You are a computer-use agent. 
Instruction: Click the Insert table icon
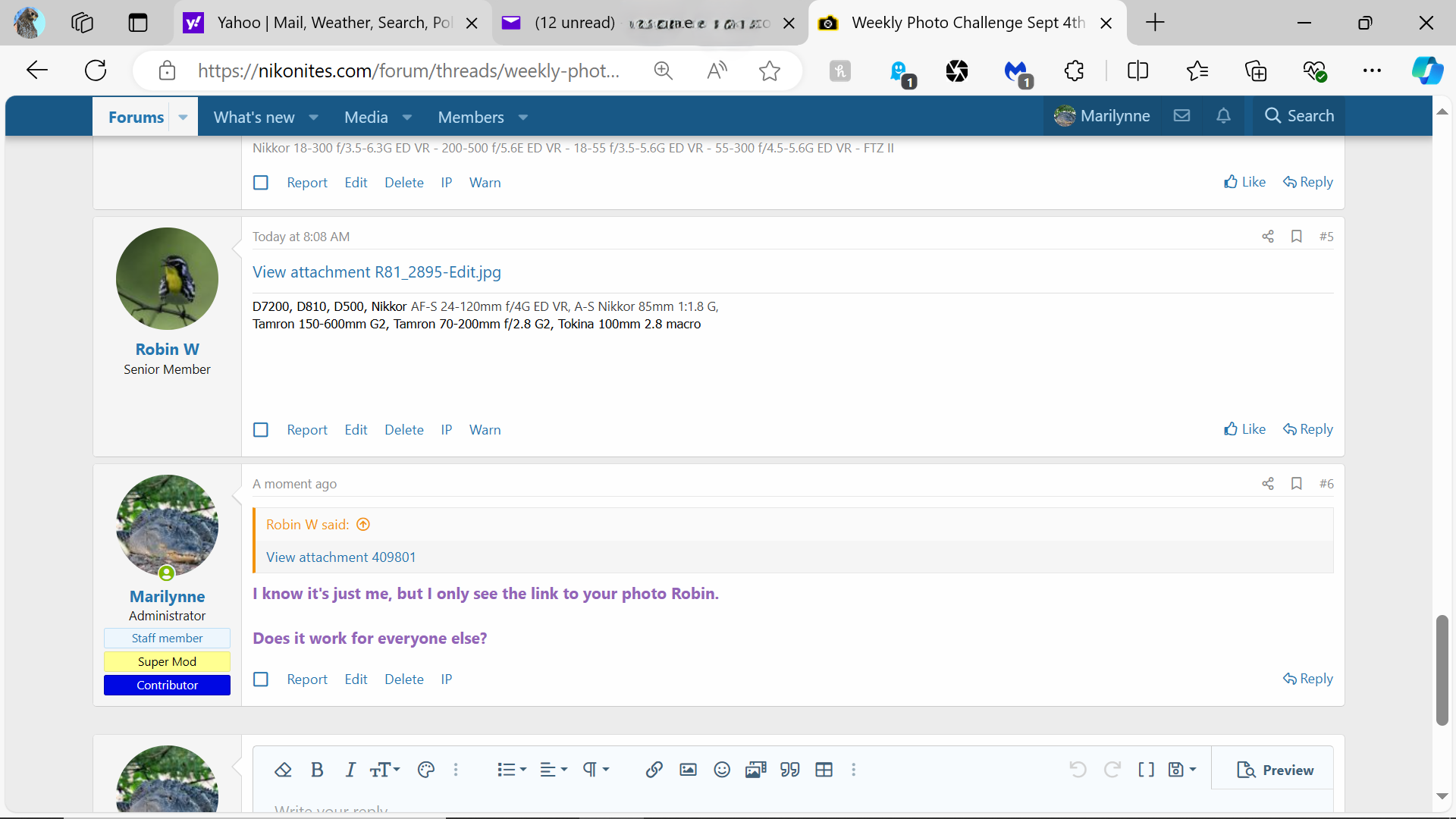(x=824, y=770)
